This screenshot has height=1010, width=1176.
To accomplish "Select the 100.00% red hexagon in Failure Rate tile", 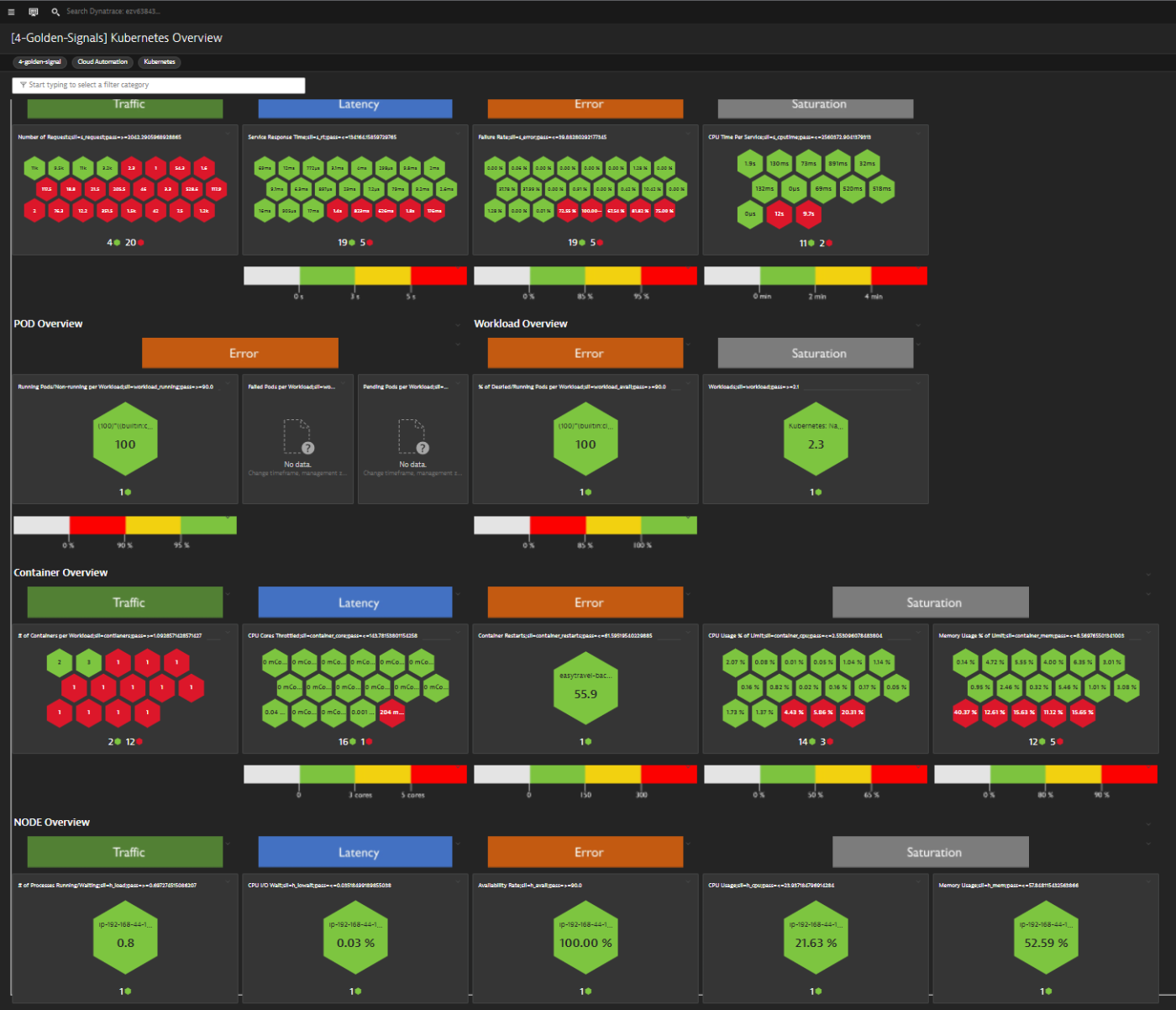I will [594, 211].
